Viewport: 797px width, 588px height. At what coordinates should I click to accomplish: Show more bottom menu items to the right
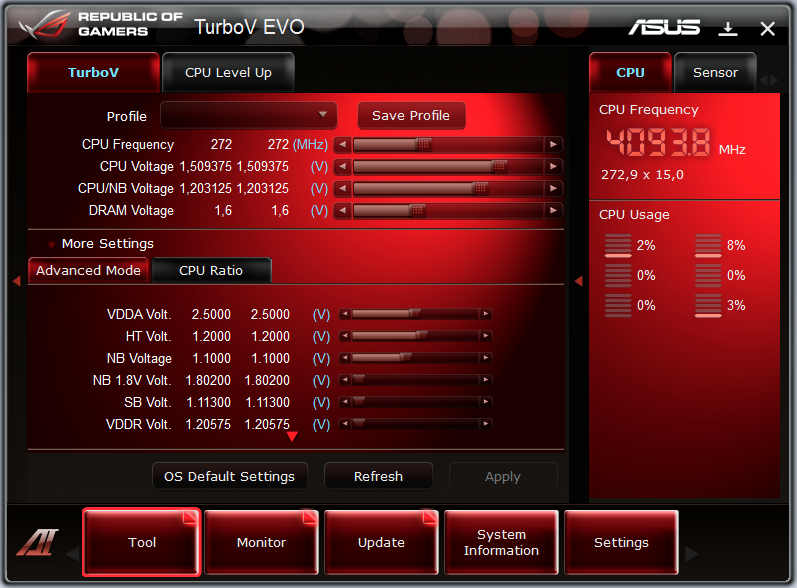(692, 553)
